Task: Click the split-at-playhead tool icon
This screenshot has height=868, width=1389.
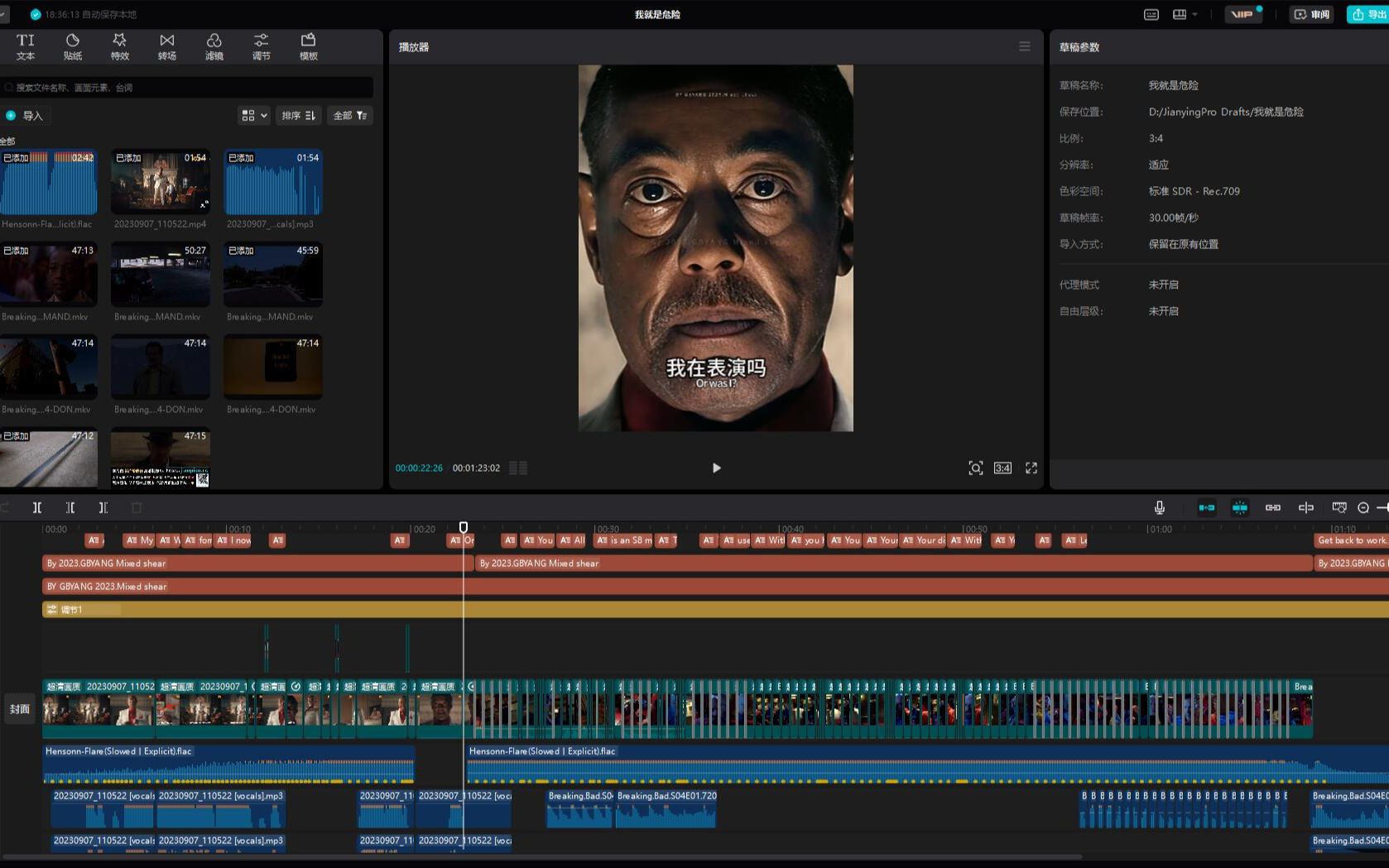Action: point(37,507)
